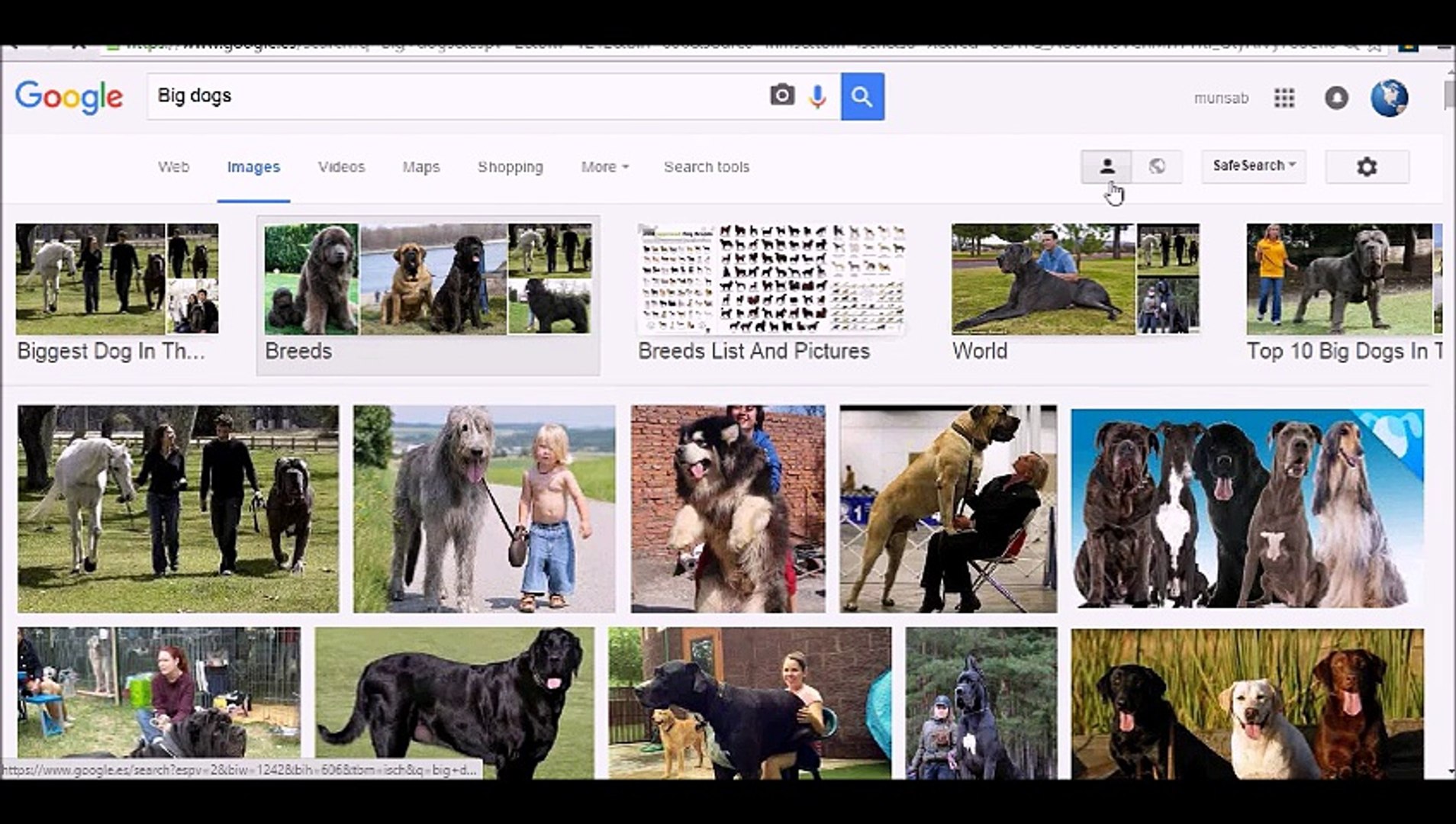Toggle private results person button

point(1106,166)
